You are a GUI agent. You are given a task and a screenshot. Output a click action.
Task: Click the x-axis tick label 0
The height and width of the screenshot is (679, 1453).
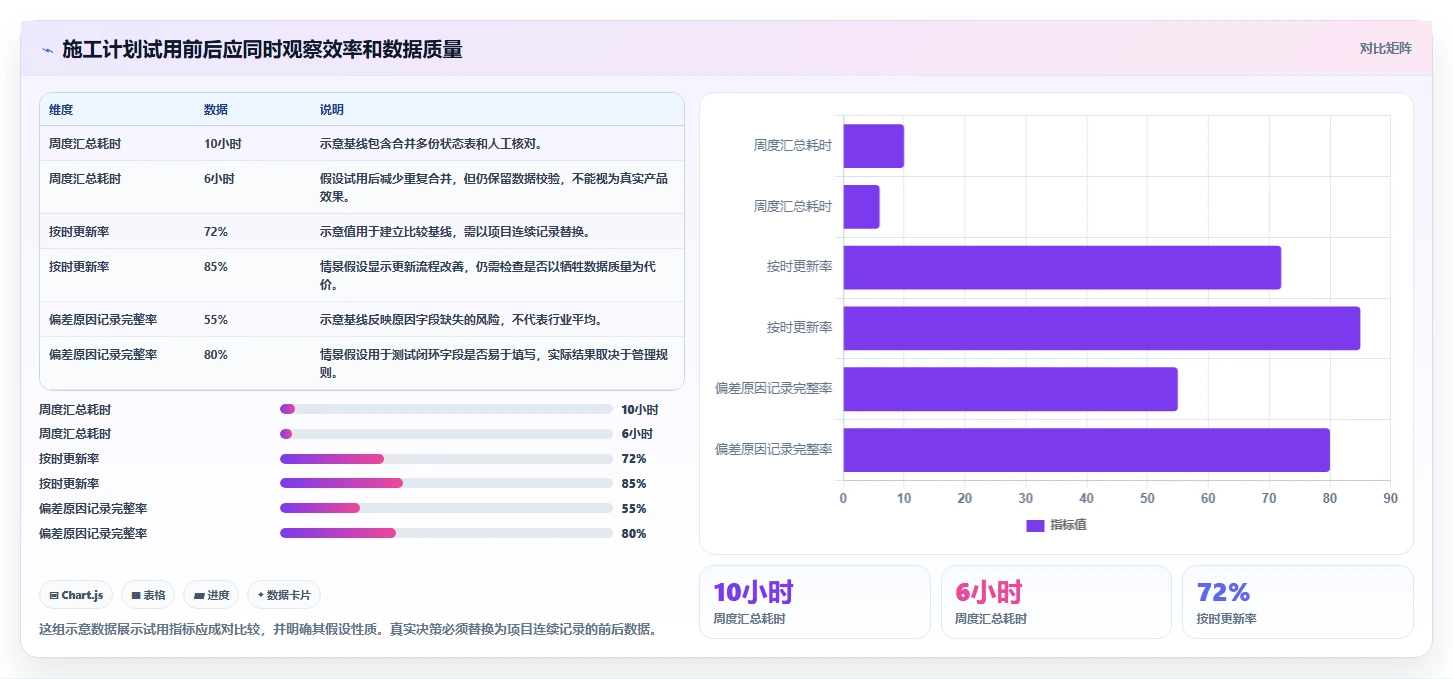(x=843, y=498)
